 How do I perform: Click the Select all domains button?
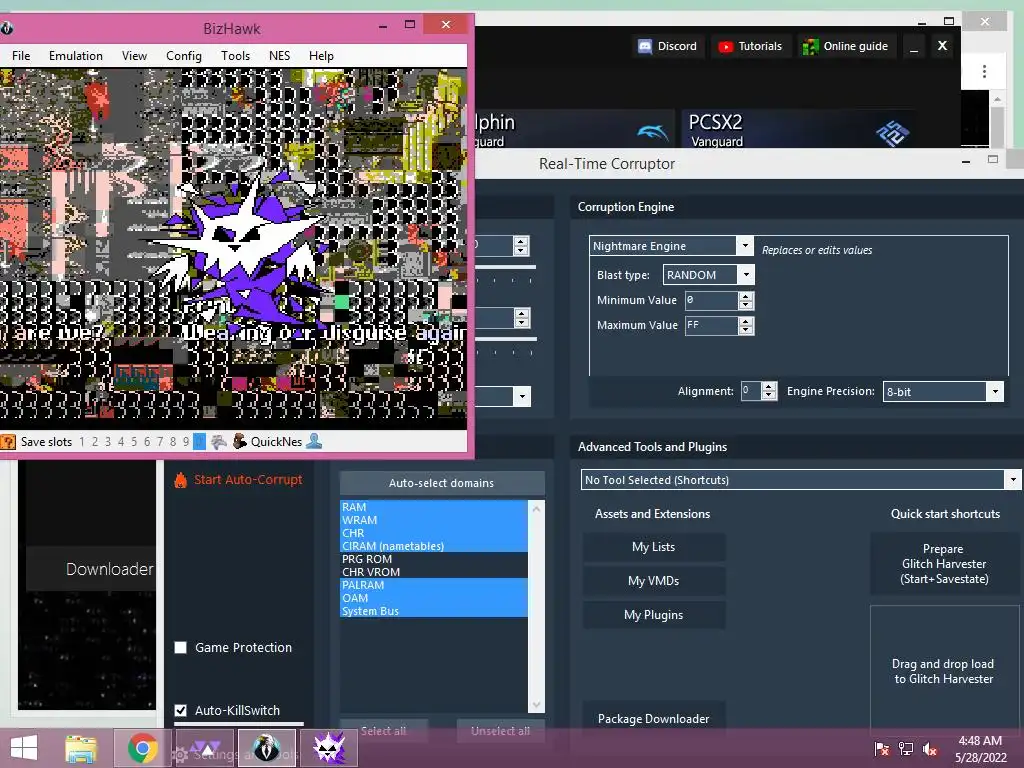click(383, 731)
